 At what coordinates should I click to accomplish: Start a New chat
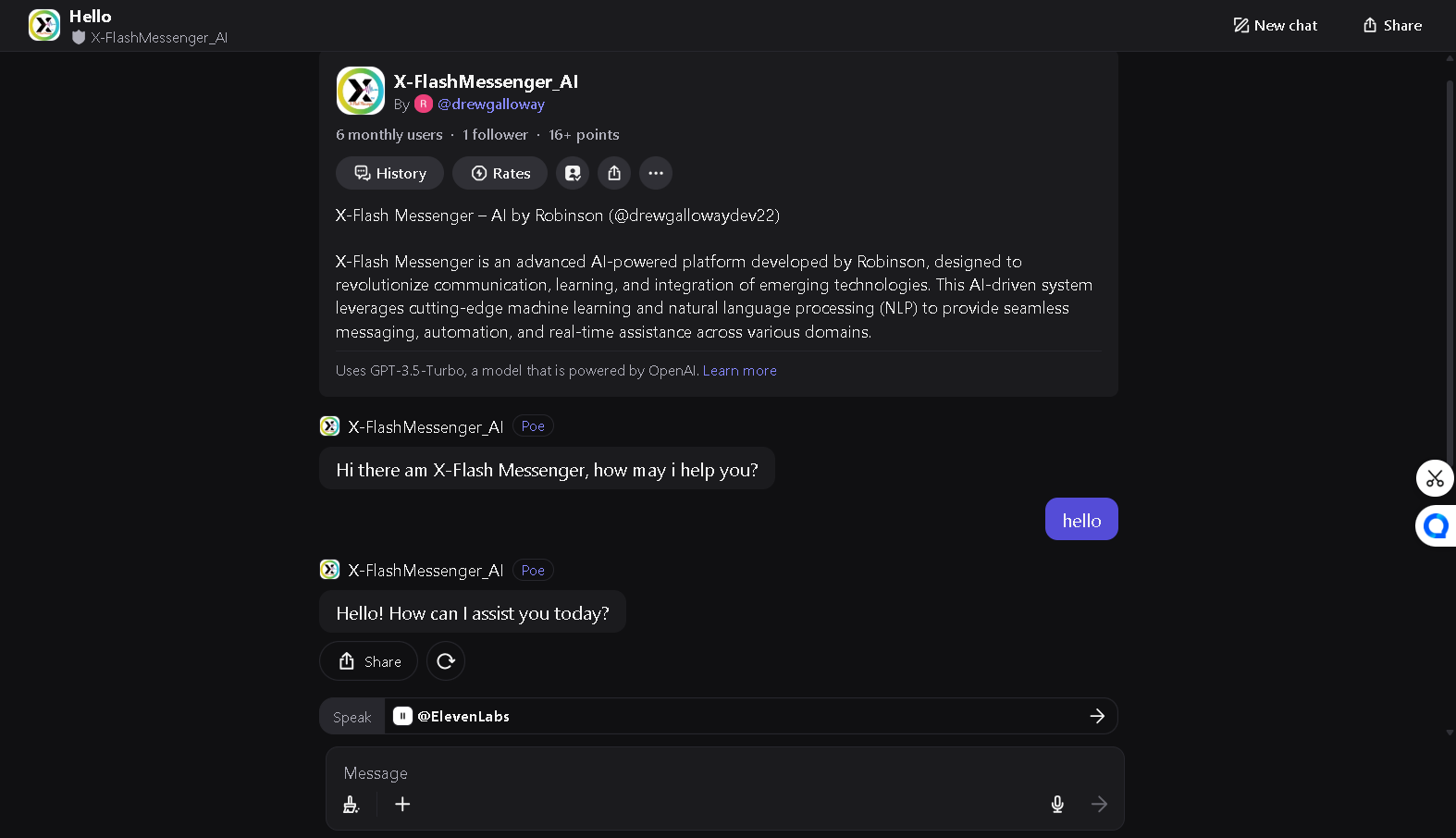tap(1275, 25)
